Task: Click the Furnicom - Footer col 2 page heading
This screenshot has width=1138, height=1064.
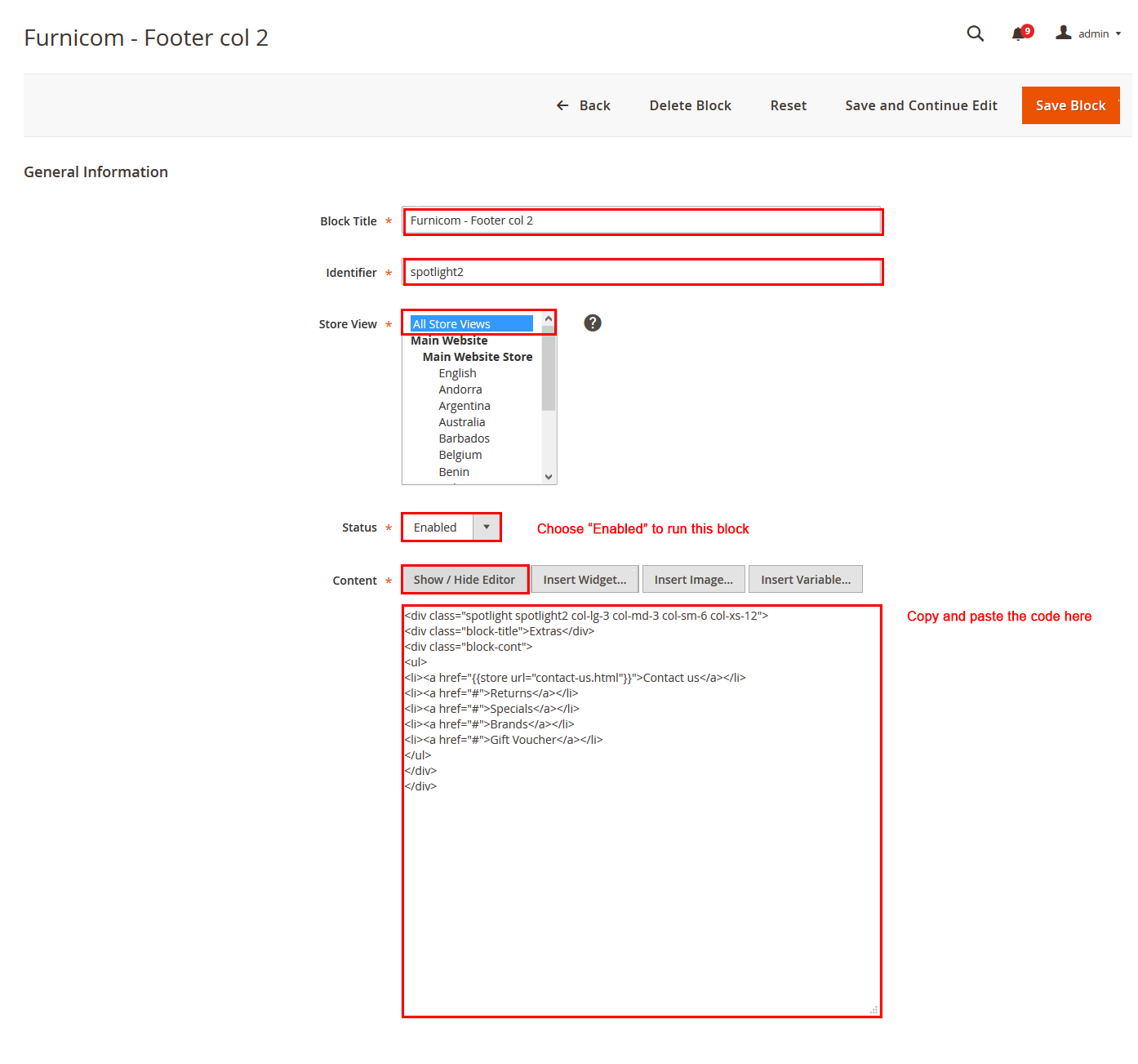Action: 146,38
